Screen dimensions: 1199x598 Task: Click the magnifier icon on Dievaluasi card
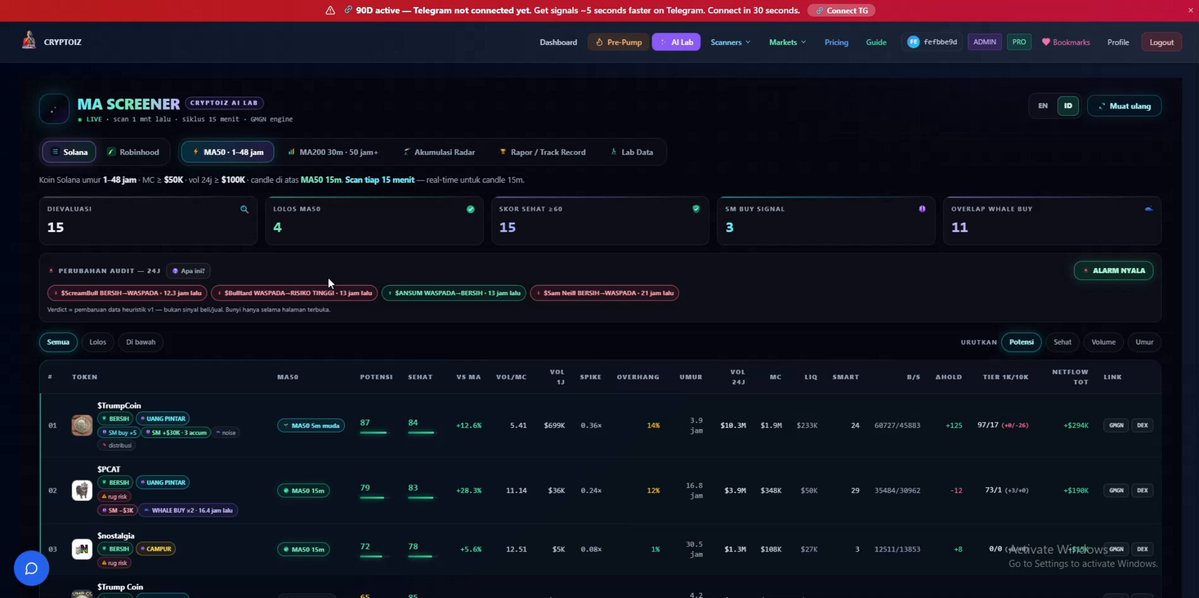(245, 209)
